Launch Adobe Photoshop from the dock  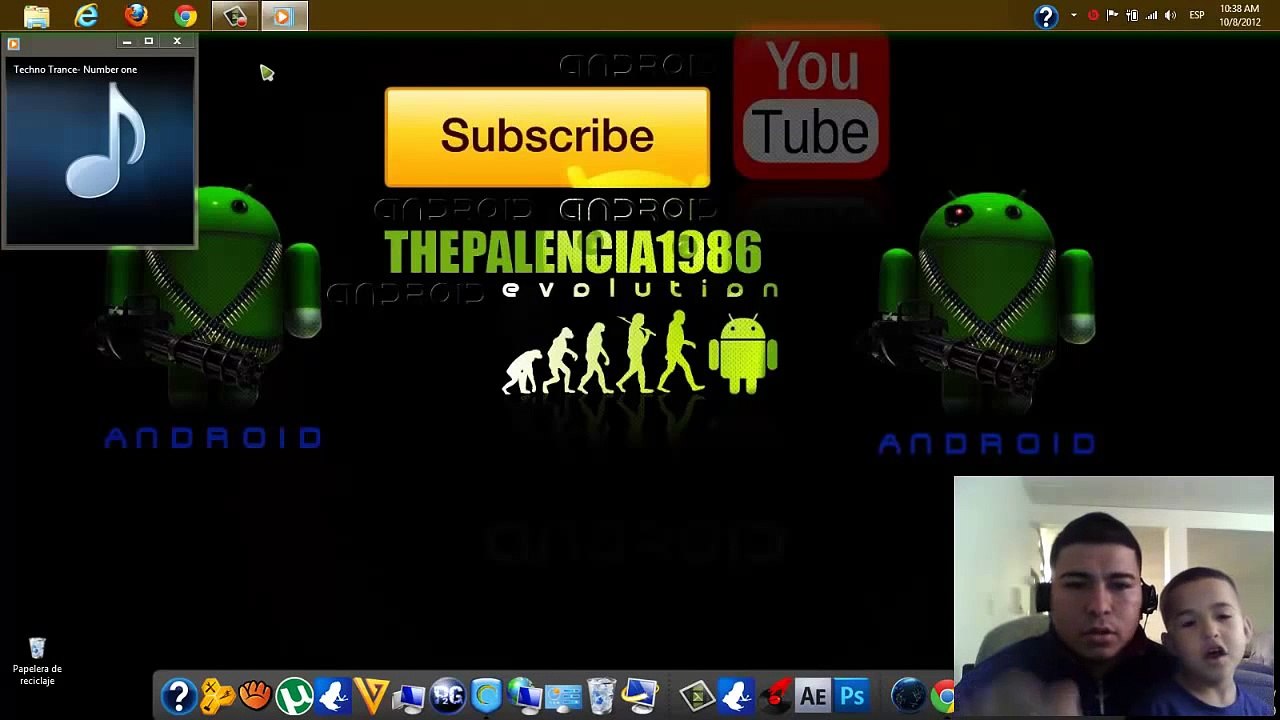(x=852, y=696)
